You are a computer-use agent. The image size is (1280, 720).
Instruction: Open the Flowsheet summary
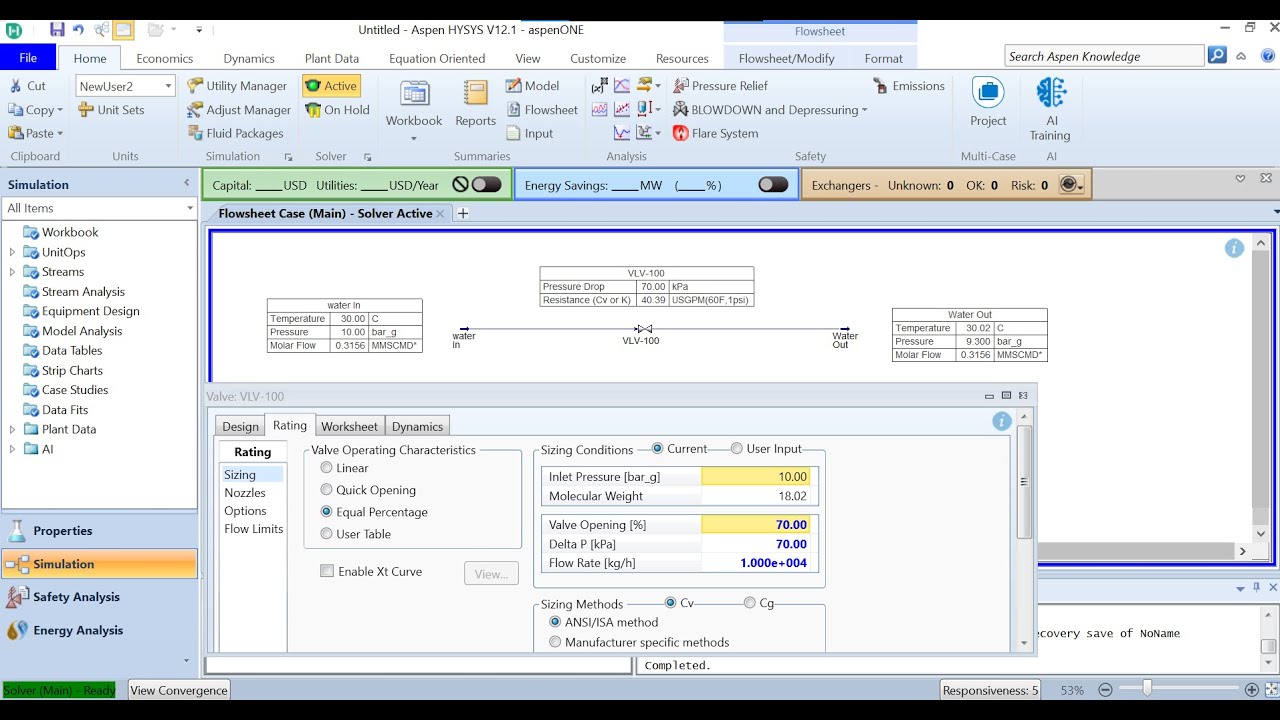coord(541,110)
